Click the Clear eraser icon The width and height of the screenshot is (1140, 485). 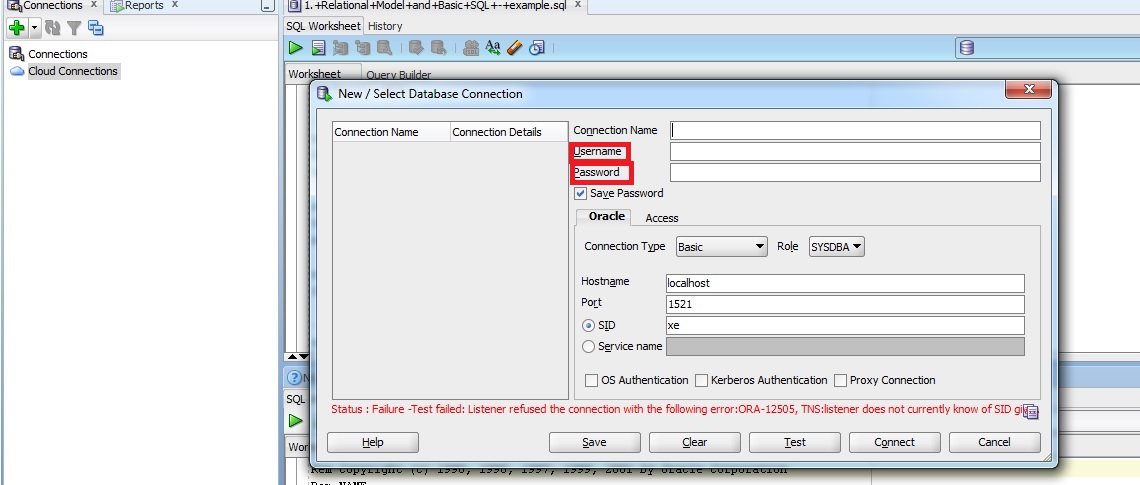(515, 47)
